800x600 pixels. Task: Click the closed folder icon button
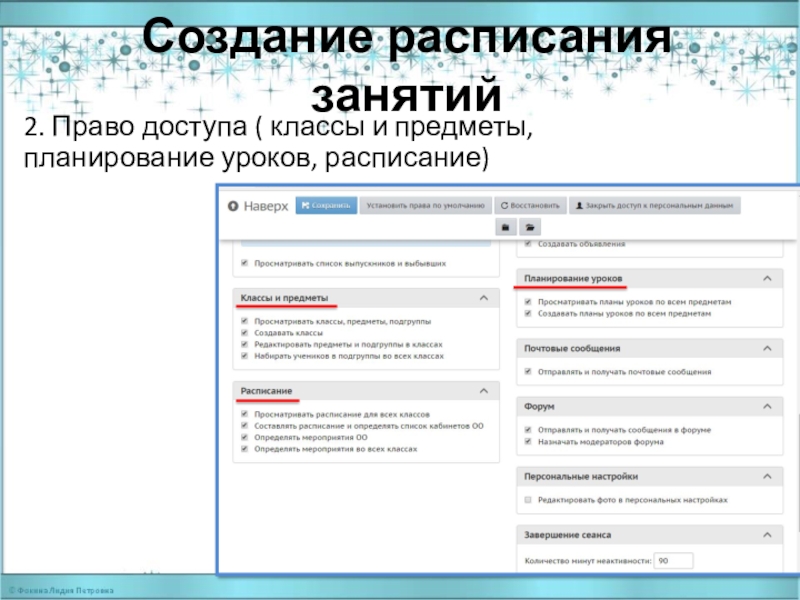[506, 227]
